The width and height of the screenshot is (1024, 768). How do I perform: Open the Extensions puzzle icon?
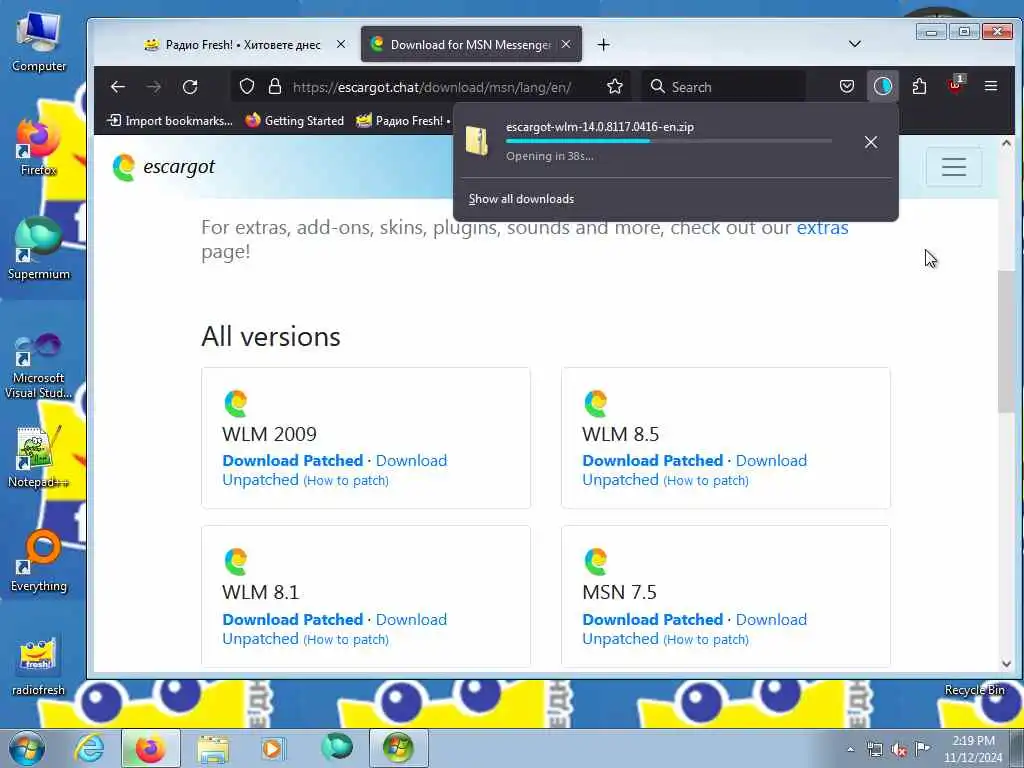920,87
